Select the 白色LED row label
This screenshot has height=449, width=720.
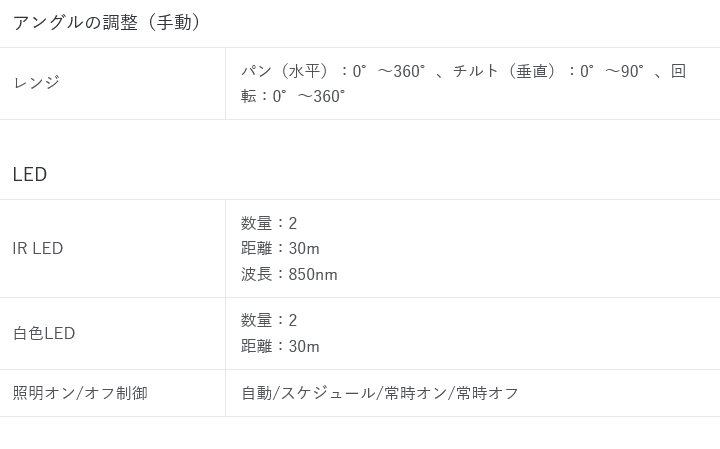point(44,333)
